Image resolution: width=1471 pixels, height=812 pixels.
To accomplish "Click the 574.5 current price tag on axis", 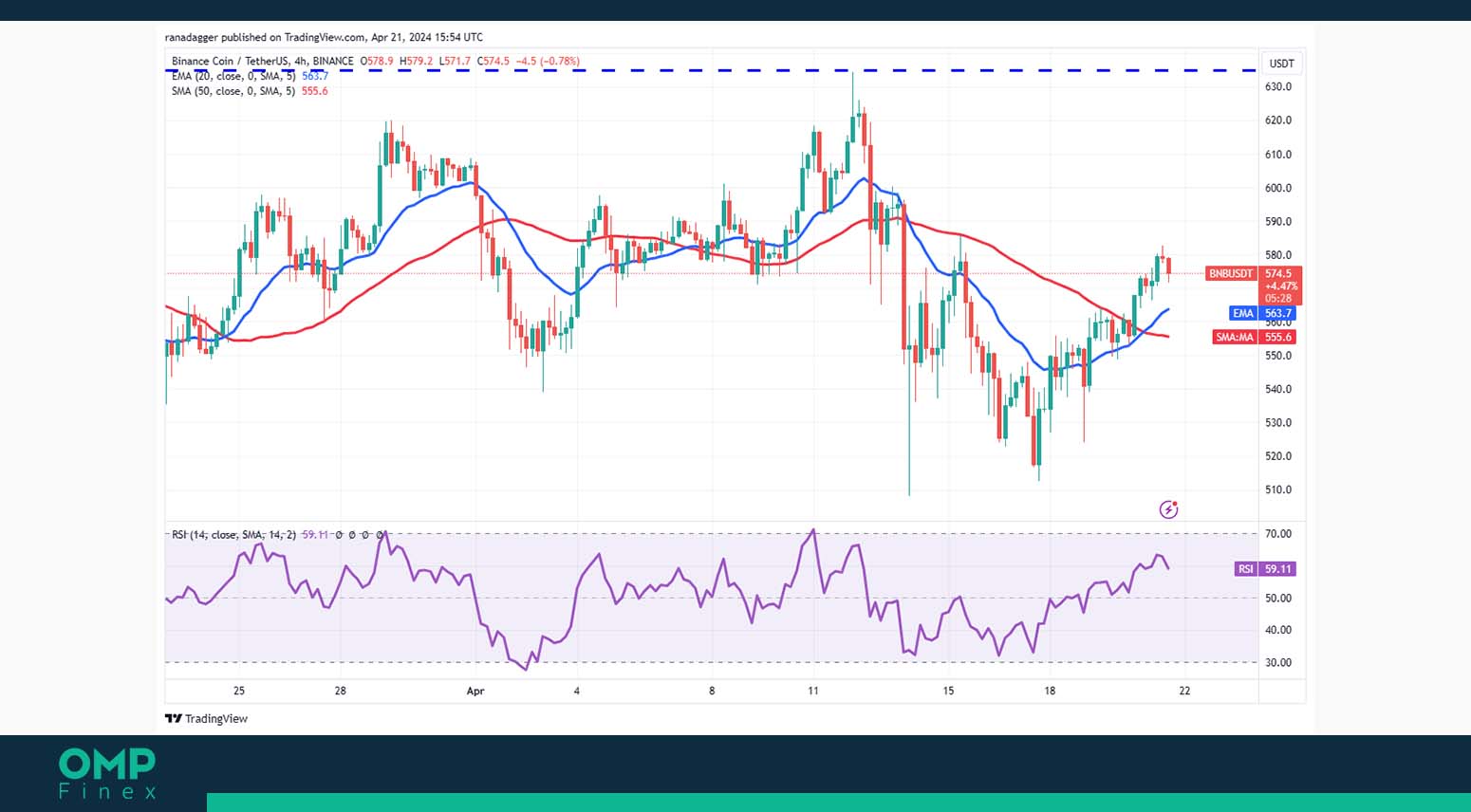I will click(1278, 273).
